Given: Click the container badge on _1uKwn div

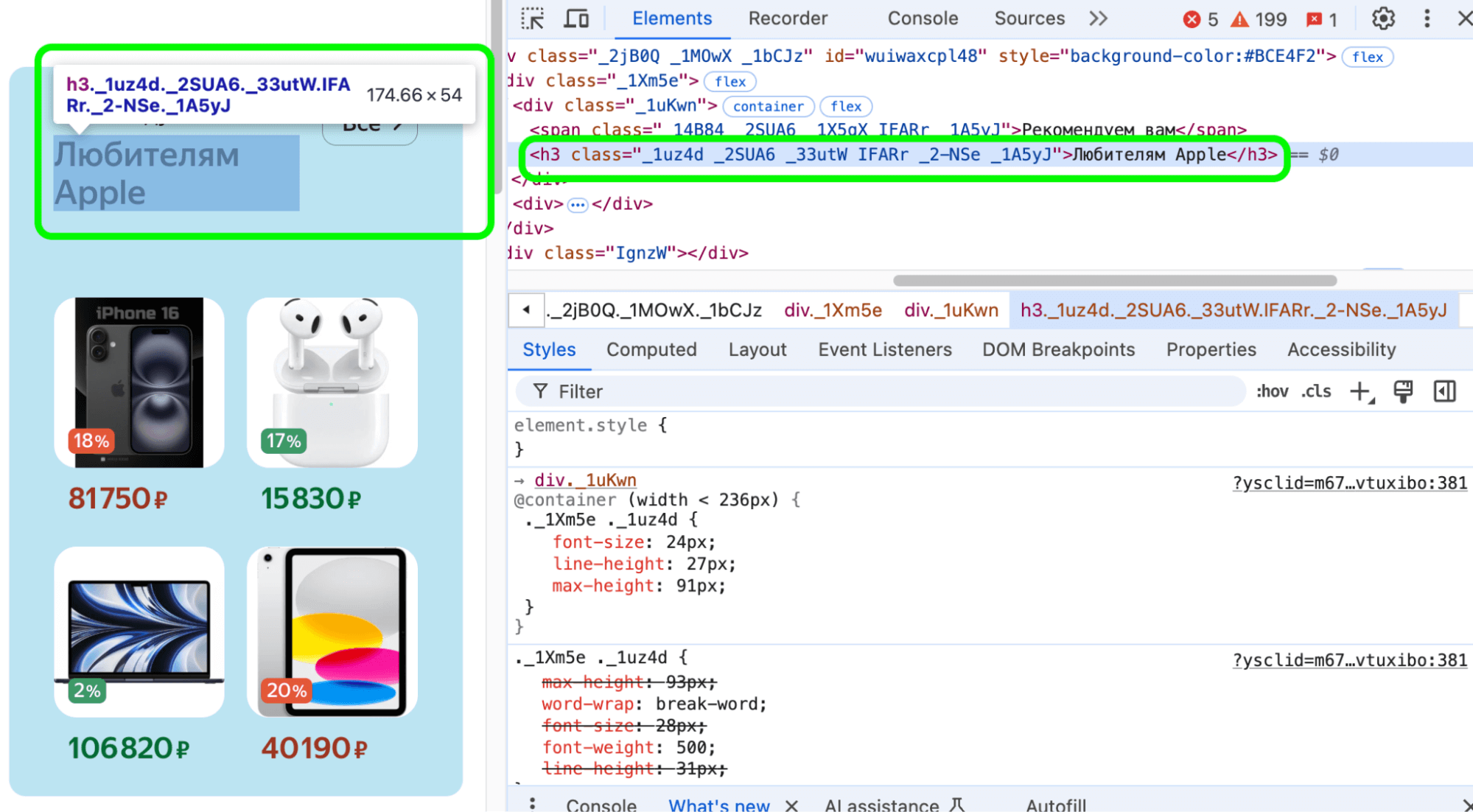Looking at the screenshot, I should [769, 106].
